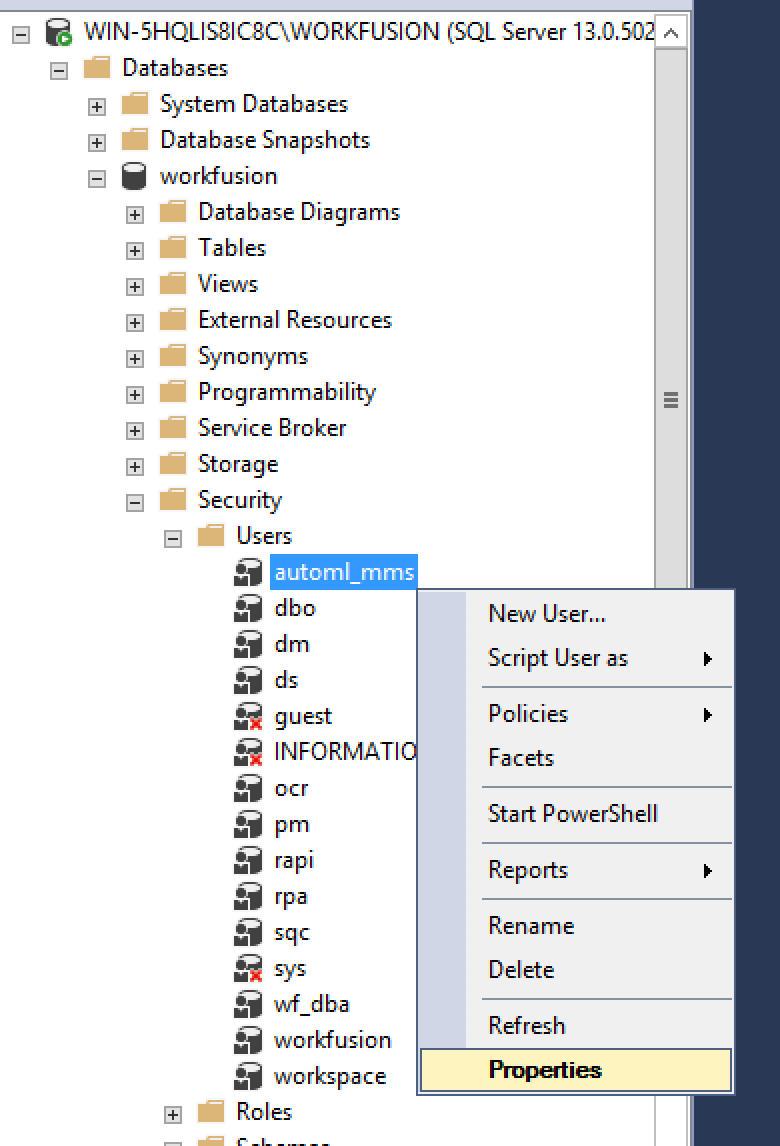
Task: Click the System Databases folder icon
Action: [x=135, y=104]
